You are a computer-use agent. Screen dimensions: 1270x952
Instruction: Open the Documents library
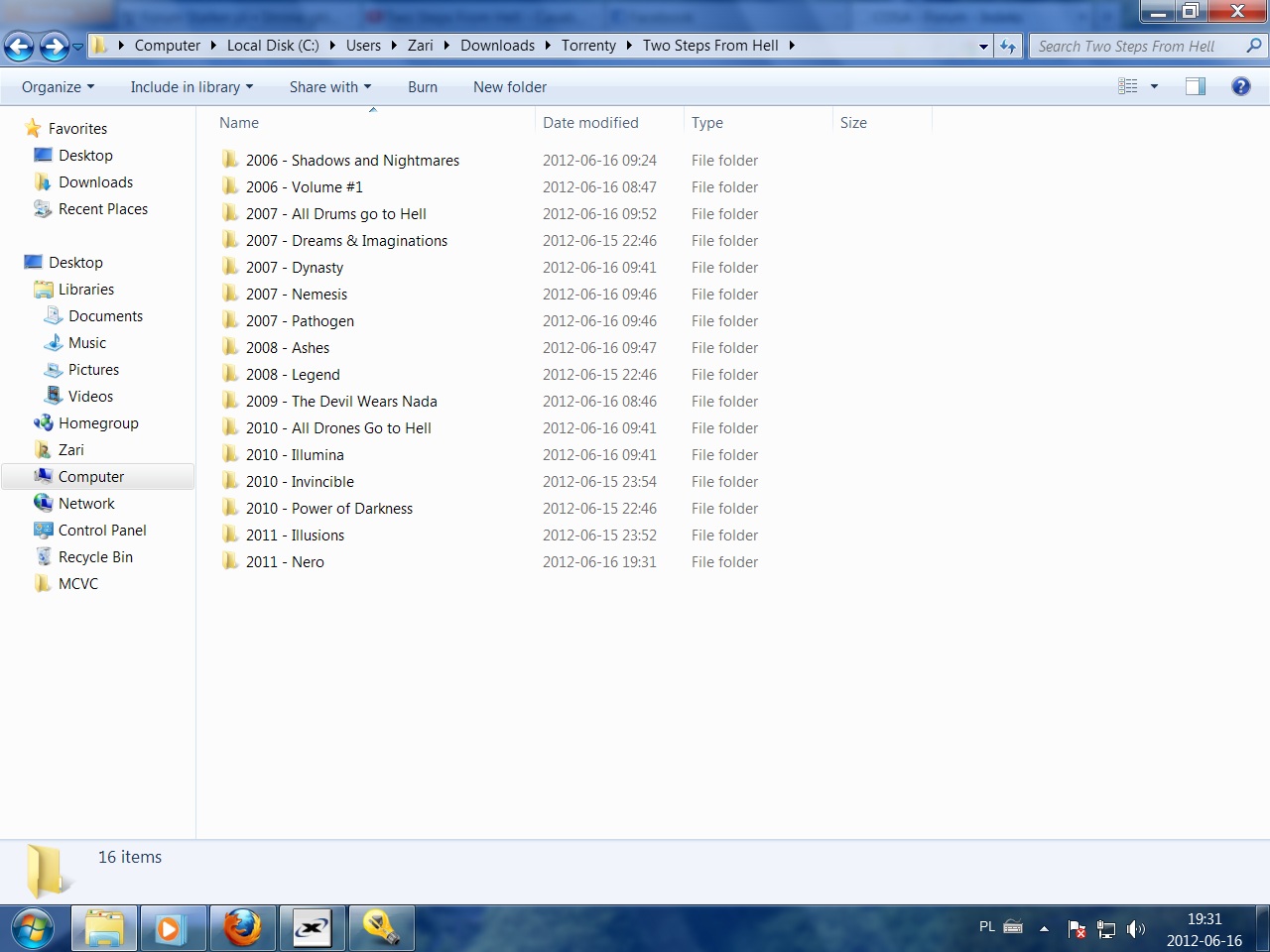pos(105,316)
